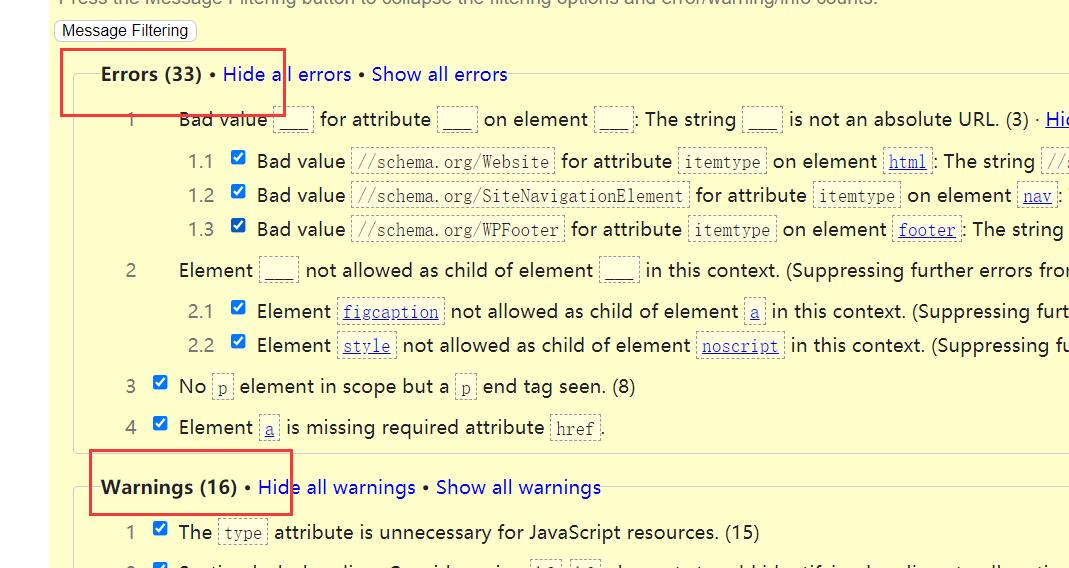Open the noscript element link
The width and height of the screenshot is (1069, 568).
point(740,346)
